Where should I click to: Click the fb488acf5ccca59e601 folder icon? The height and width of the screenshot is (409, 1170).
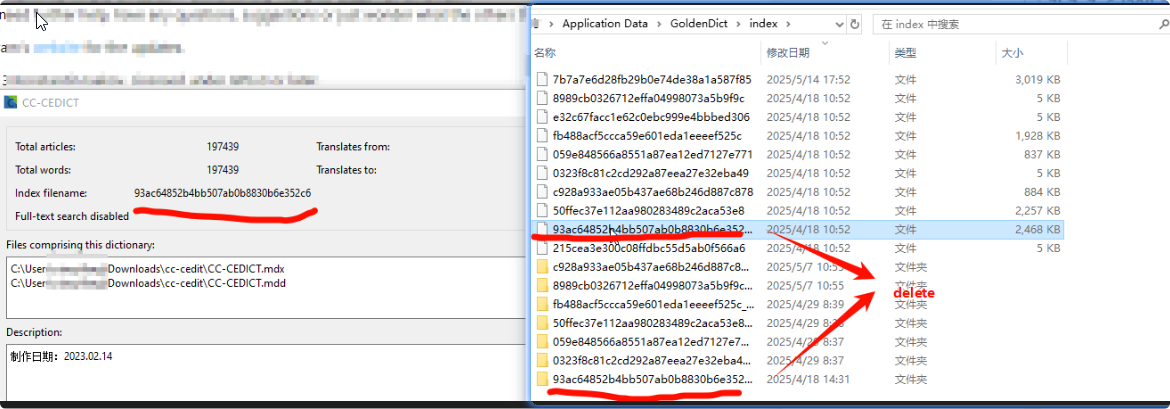542,305
